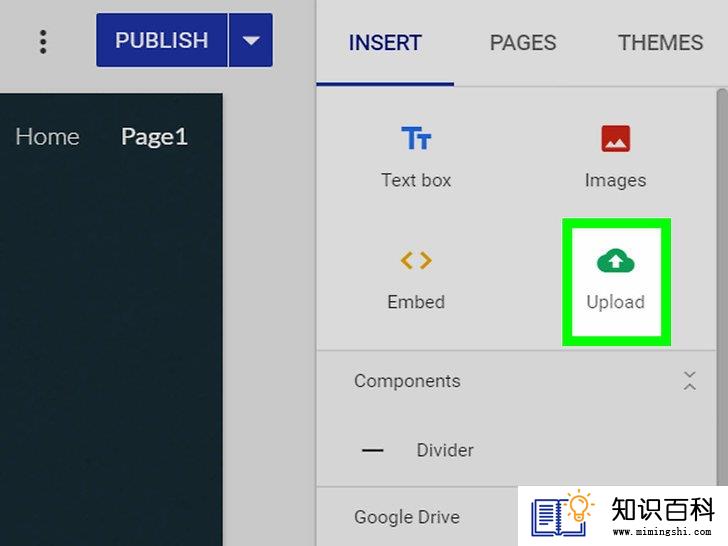Insert a Text box

pyautogui.click(x=416, y=157)
